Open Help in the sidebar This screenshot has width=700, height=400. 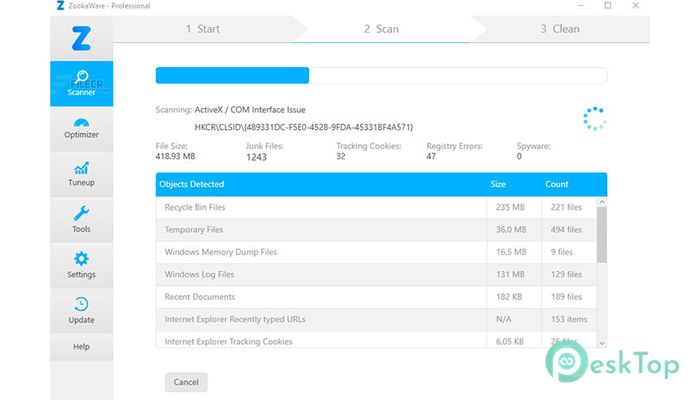[x=81, y=347]
